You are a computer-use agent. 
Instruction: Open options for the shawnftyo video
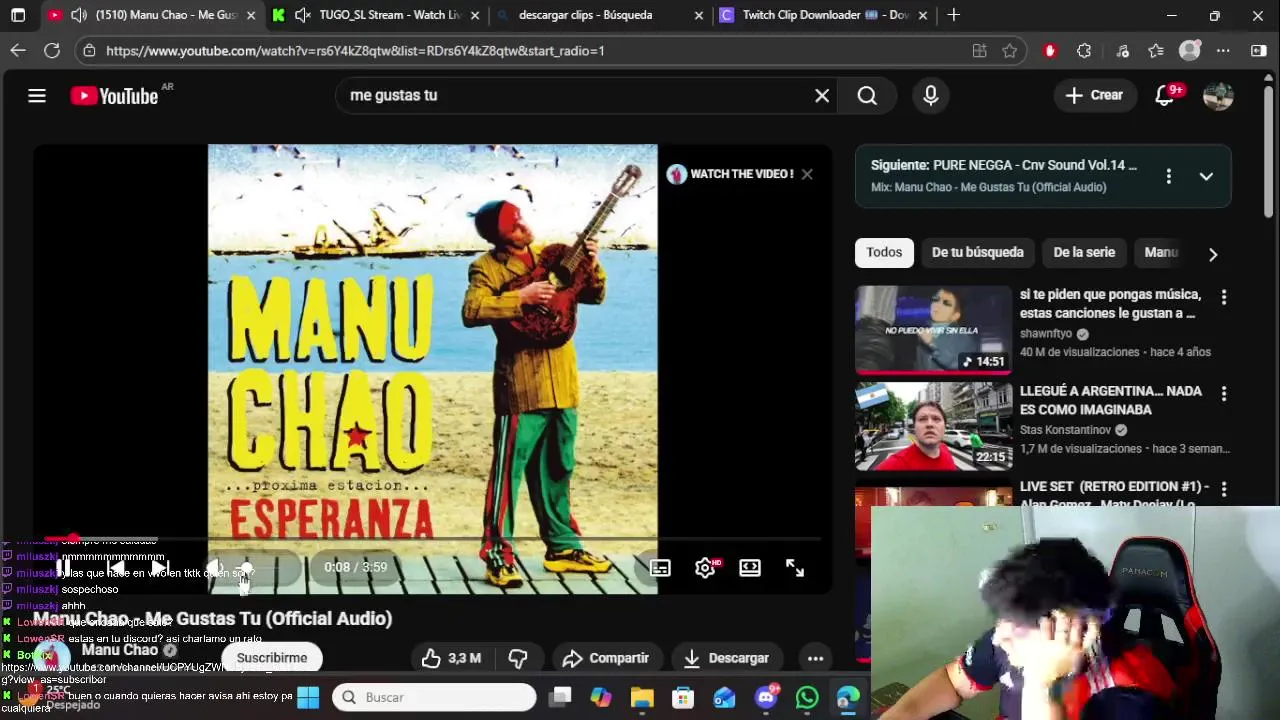[x=1223, y=297]
